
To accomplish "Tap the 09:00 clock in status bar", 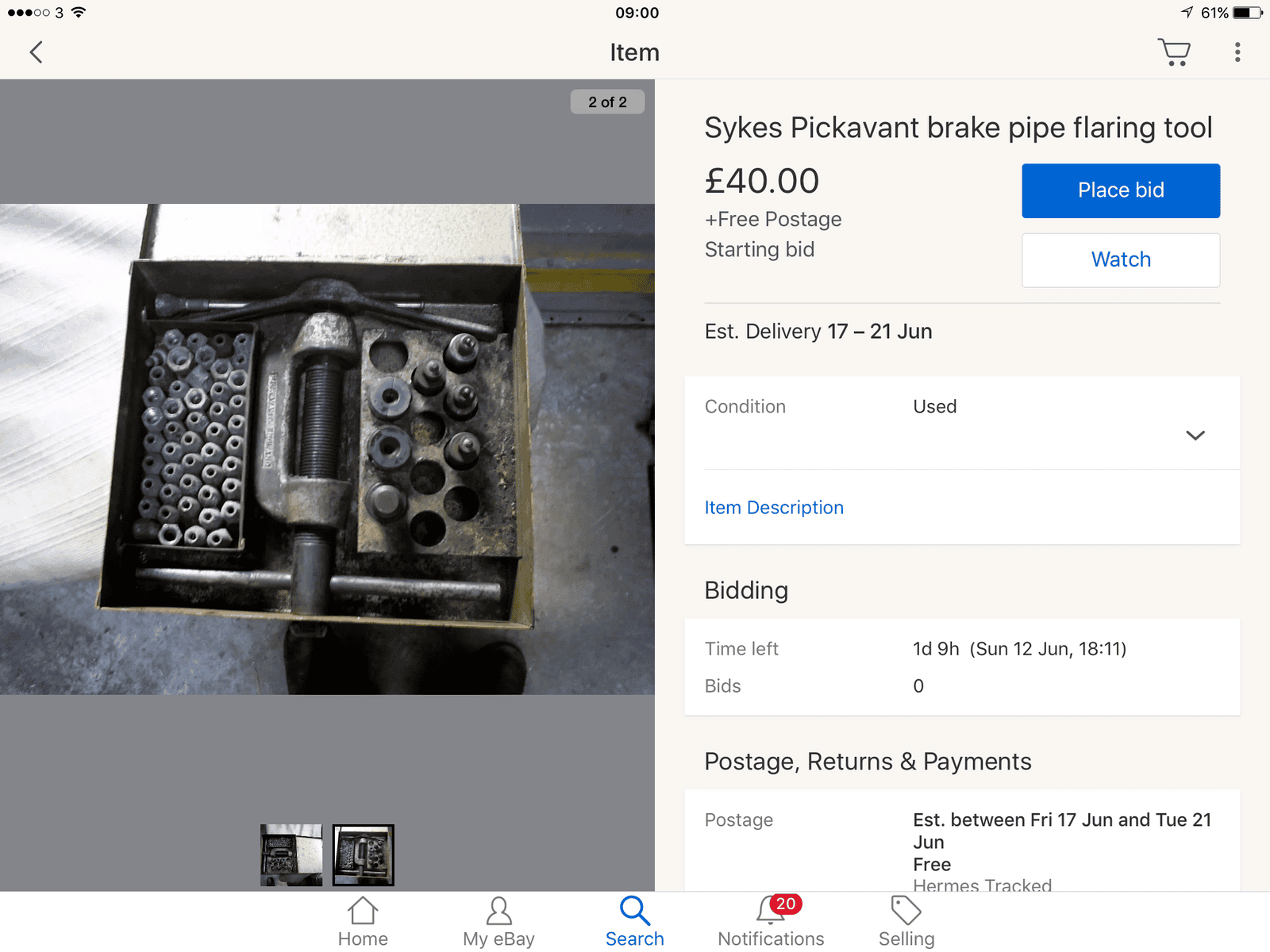I will tap(637, 13).
